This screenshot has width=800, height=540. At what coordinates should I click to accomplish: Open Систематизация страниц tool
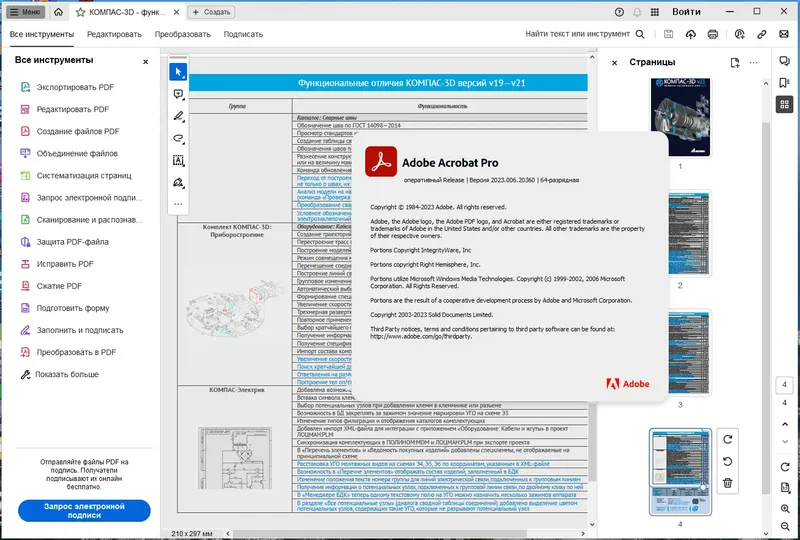(76, 176)
